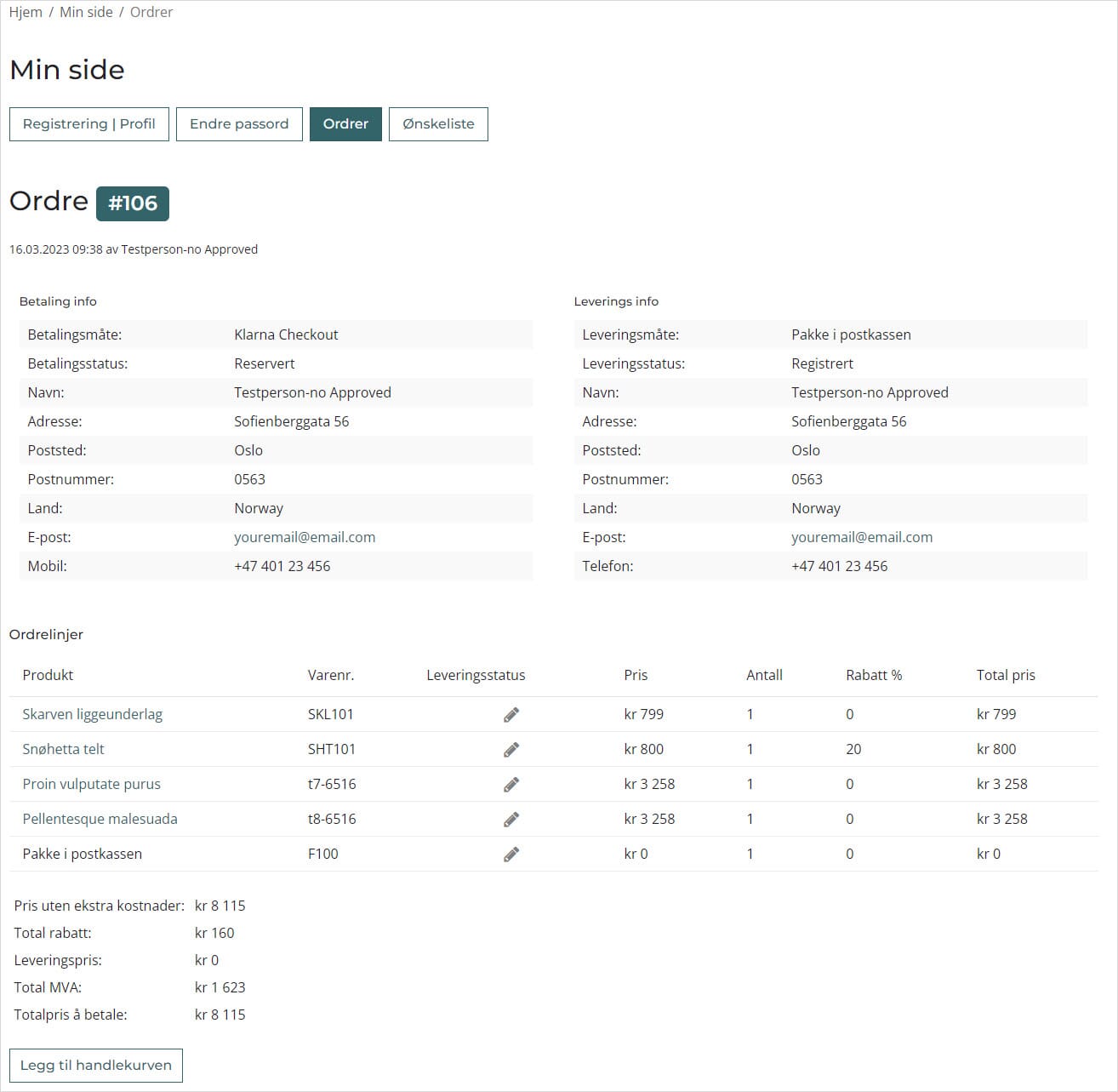Switch to Endre passord tab
Image resolution: width=1118 pixels, height=1092 pixels.
(239, 124)
